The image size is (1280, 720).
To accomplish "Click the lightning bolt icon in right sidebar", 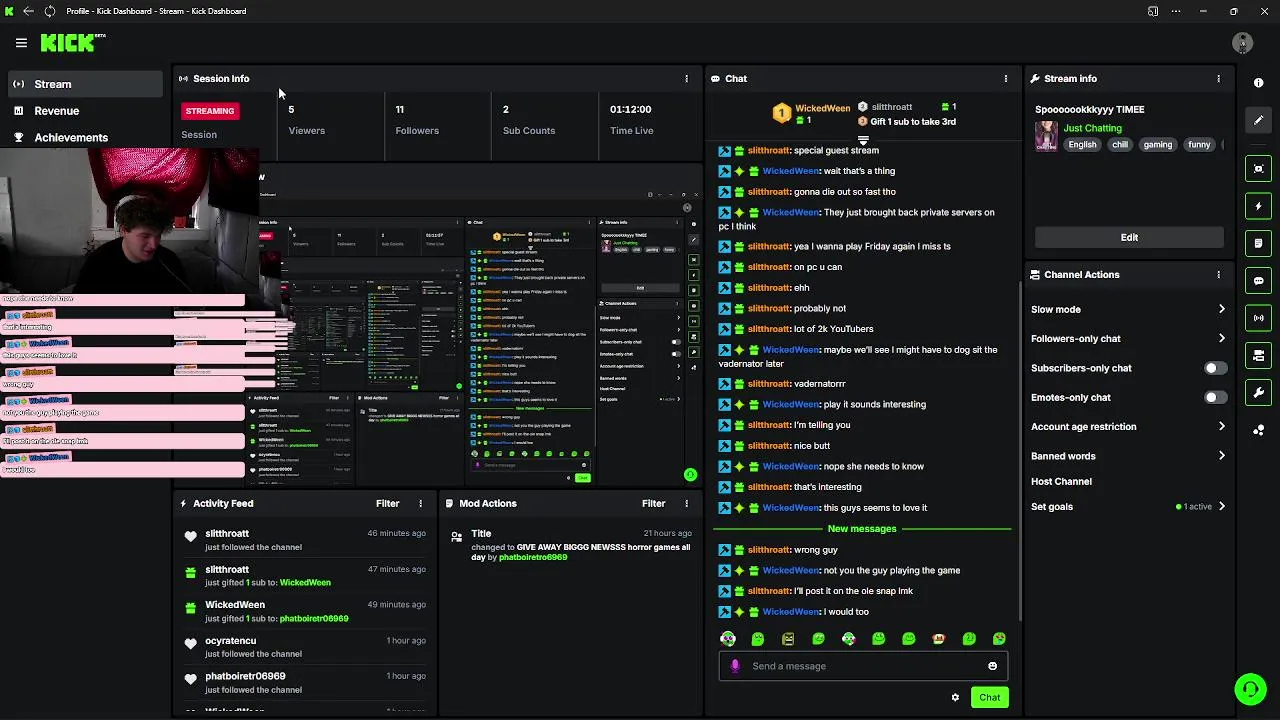I will pos(1259,206).
